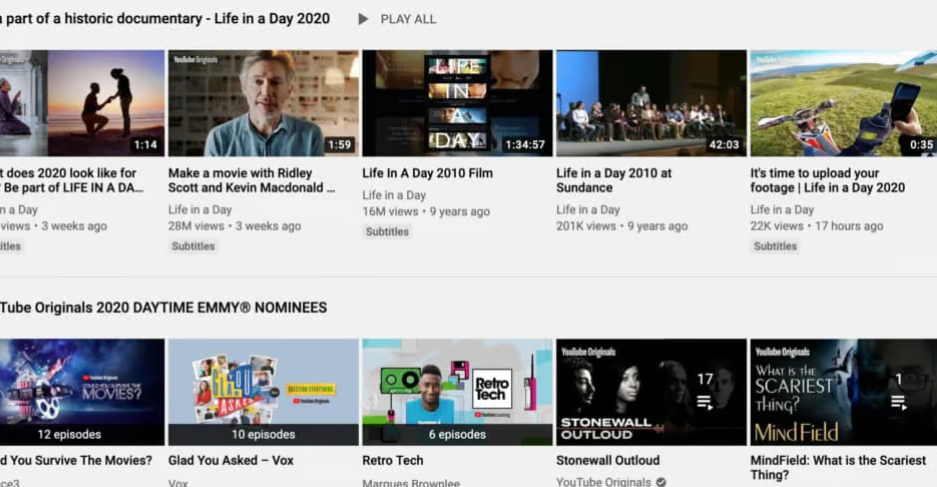Open the Vox channel link

click(x=178, y=482)
